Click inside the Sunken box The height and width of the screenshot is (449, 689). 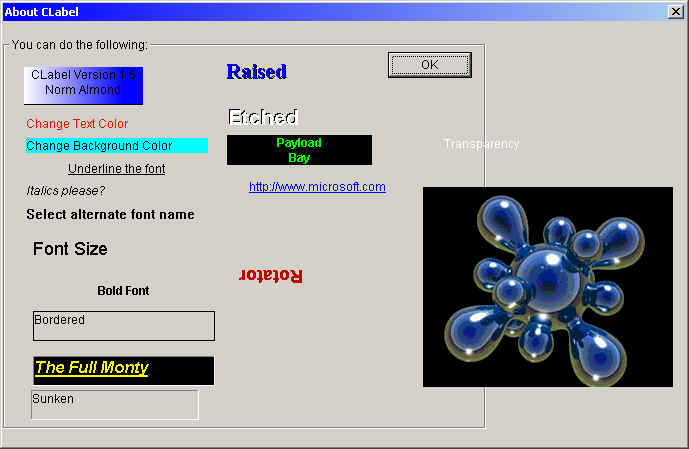(115, 405)
